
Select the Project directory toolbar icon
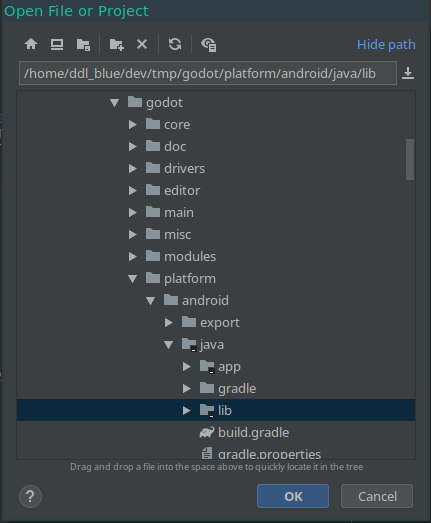(x=83, y=44)
